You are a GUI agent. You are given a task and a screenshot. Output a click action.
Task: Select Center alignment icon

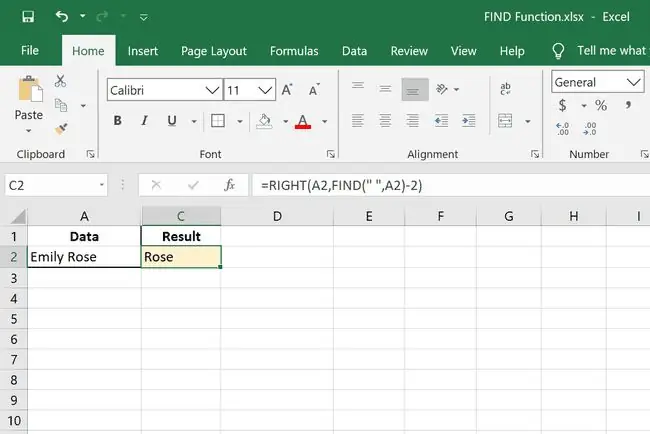tap(385, 121)
